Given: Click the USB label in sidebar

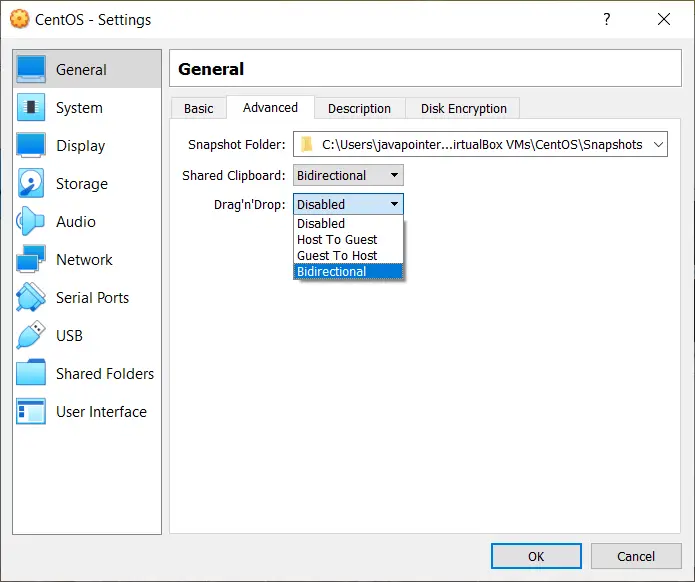Looking at the screenshot, I should pyautogui.click(x=70, y=336).
